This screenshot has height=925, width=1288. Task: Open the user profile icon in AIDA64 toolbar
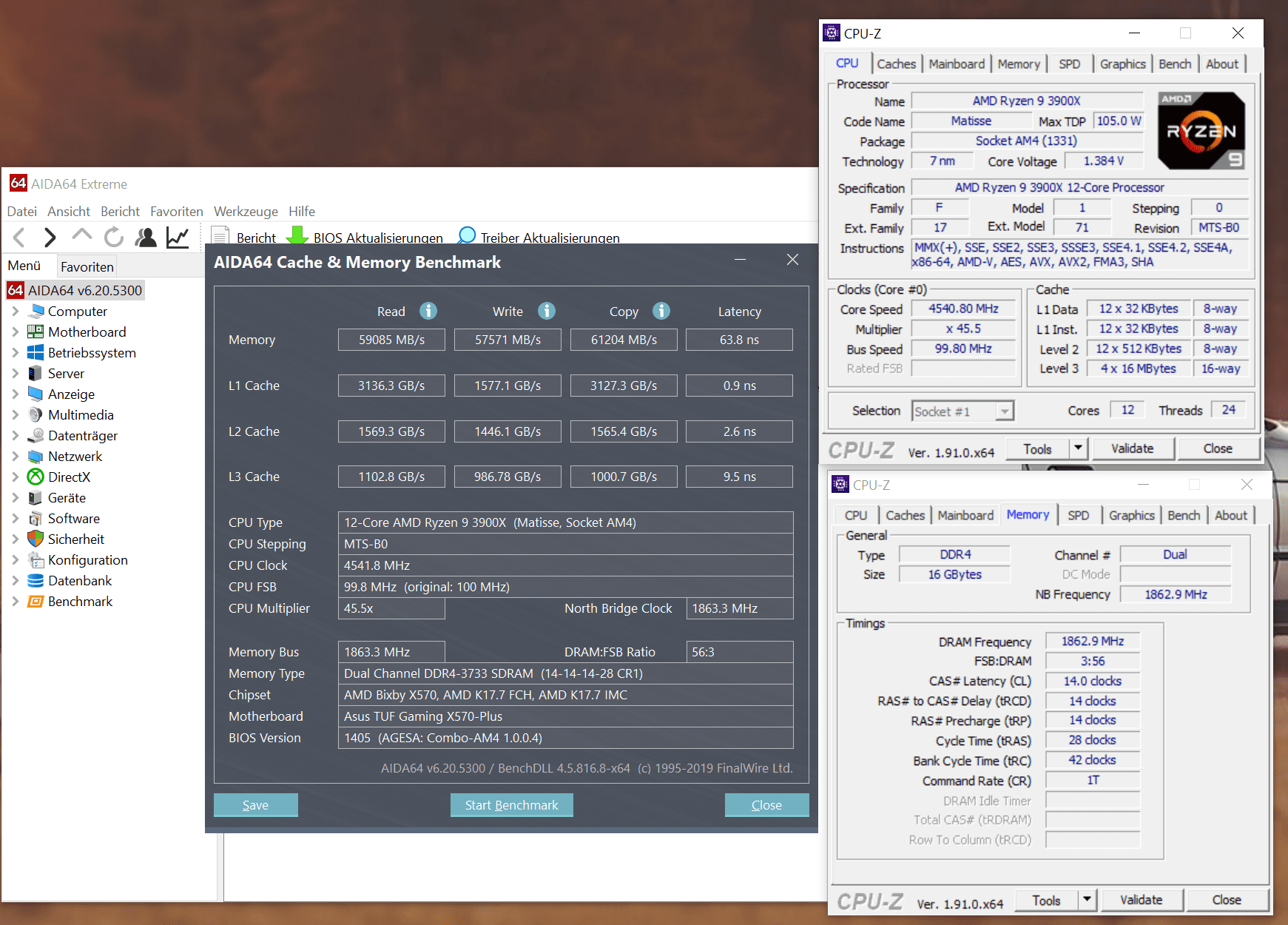146,238
